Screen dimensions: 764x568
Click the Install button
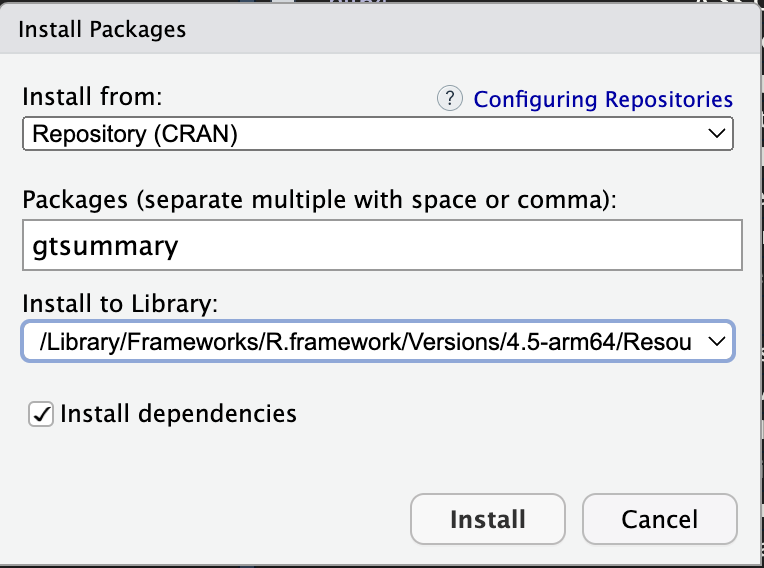pyautogui.click(x=488, y=519)
